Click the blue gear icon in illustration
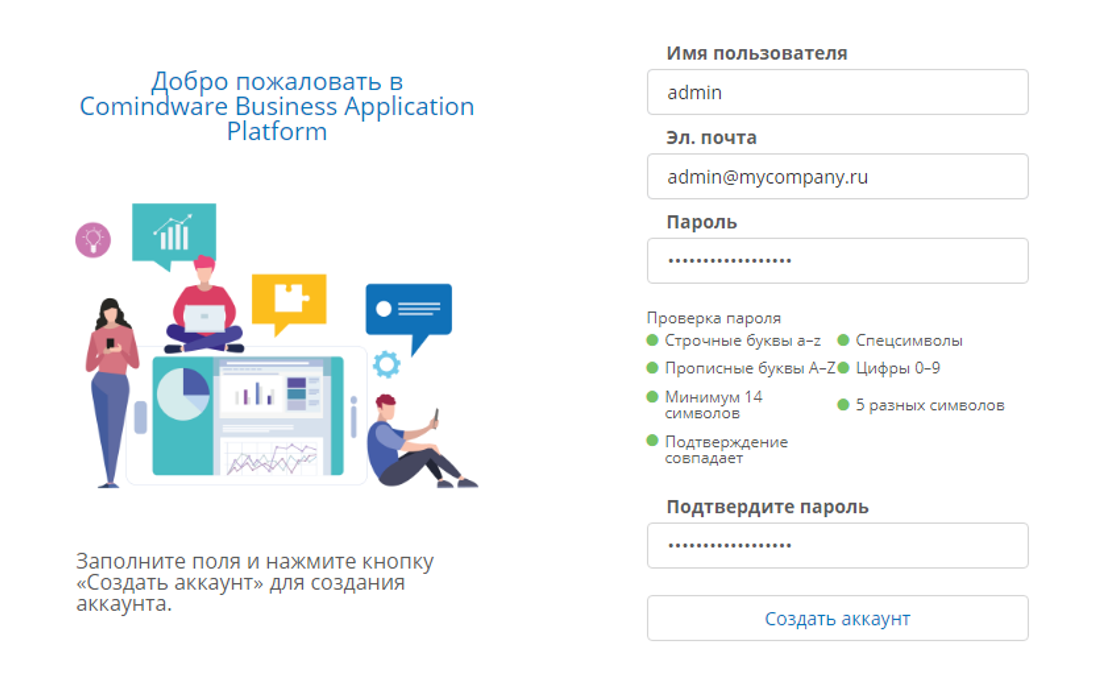Image resolution: width=1100 pixels, height=673 pixels. [387, 364]
